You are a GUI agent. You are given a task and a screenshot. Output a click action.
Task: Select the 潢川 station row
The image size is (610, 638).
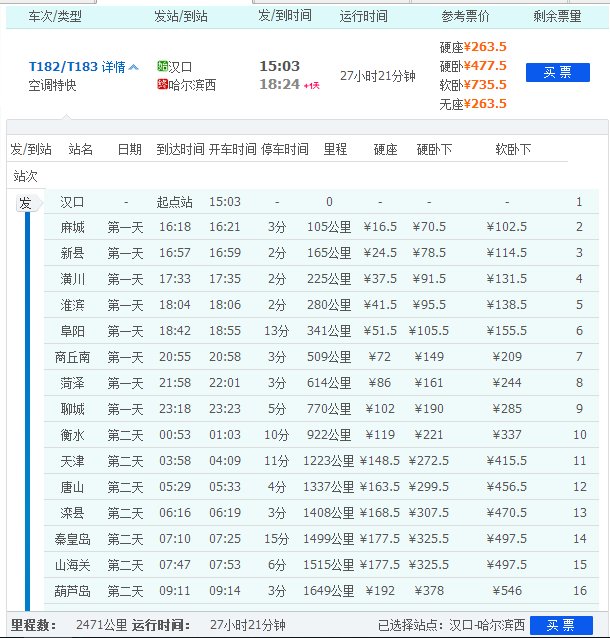tap(321, 279)
